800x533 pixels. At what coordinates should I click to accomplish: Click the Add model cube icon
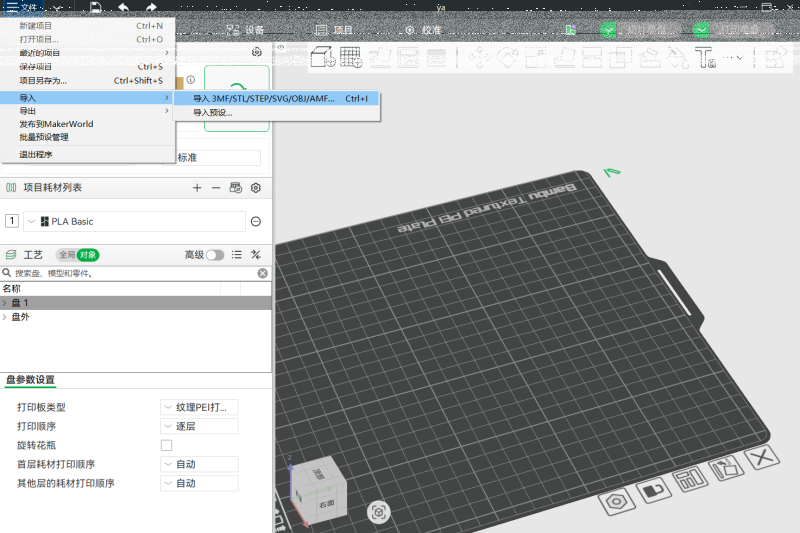[x=323, y=58]
